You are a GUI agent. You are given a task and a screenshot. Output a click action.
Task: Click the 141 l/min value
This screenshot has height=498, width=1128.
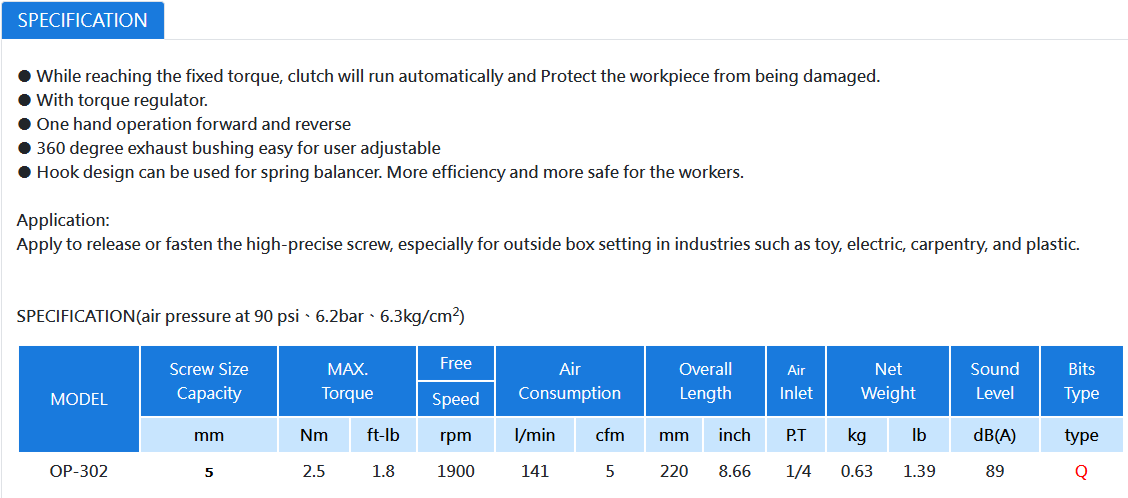point(535,472)
